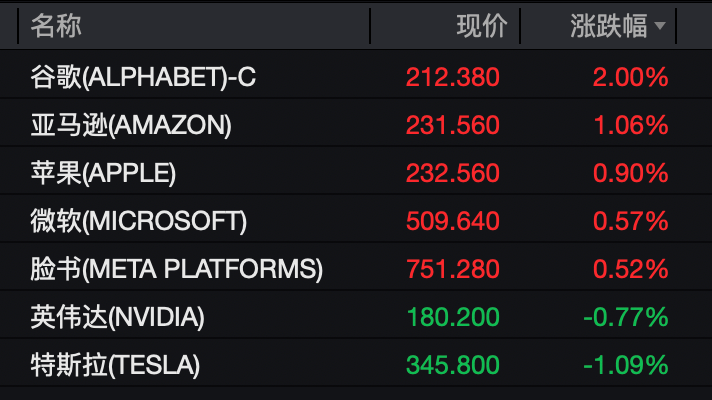Click Alphabet's price 212.380
Image resolution: width=712 pixels, height=400 pixels.
click(x=453, y=77)
